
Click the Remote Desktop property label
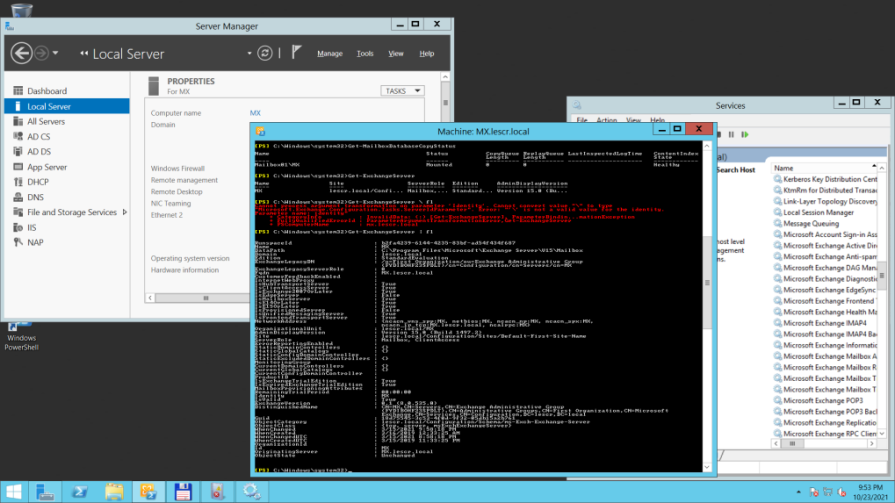(176, 192)
